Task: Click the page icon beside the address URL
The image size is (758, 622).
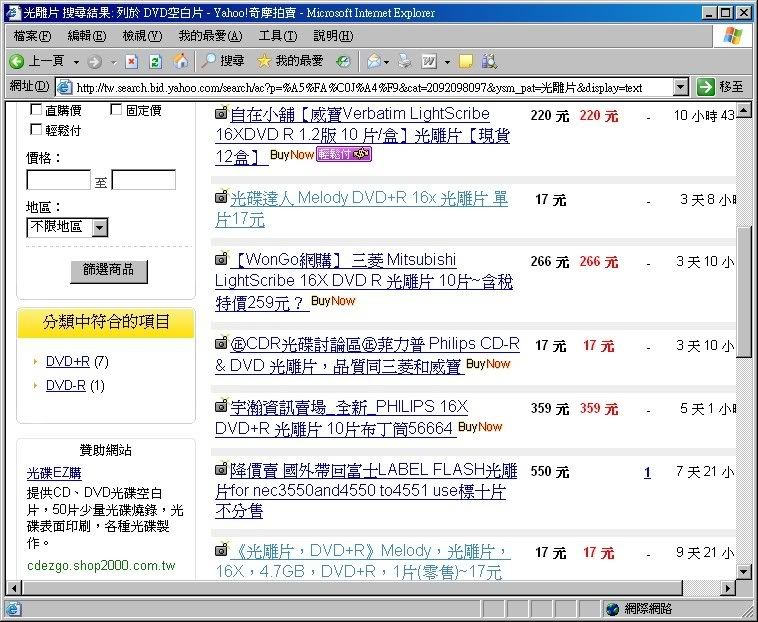Action: pos(64,87)
